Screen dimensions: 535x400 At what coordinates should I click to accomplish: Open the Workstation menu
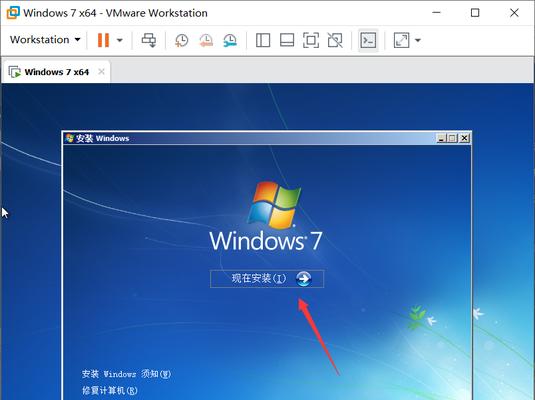45,40
